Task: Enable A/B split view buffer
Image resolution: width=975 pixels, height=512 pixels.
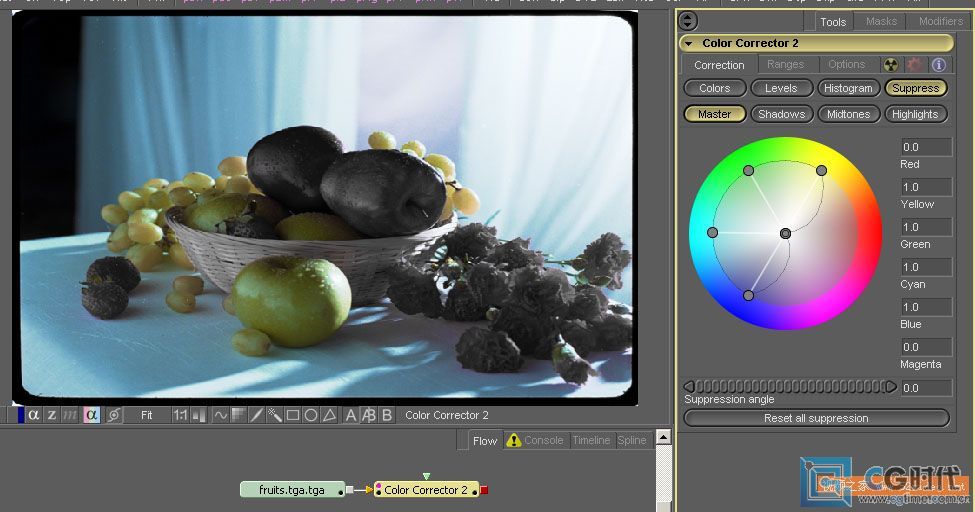Action: [x=369, y=415]
